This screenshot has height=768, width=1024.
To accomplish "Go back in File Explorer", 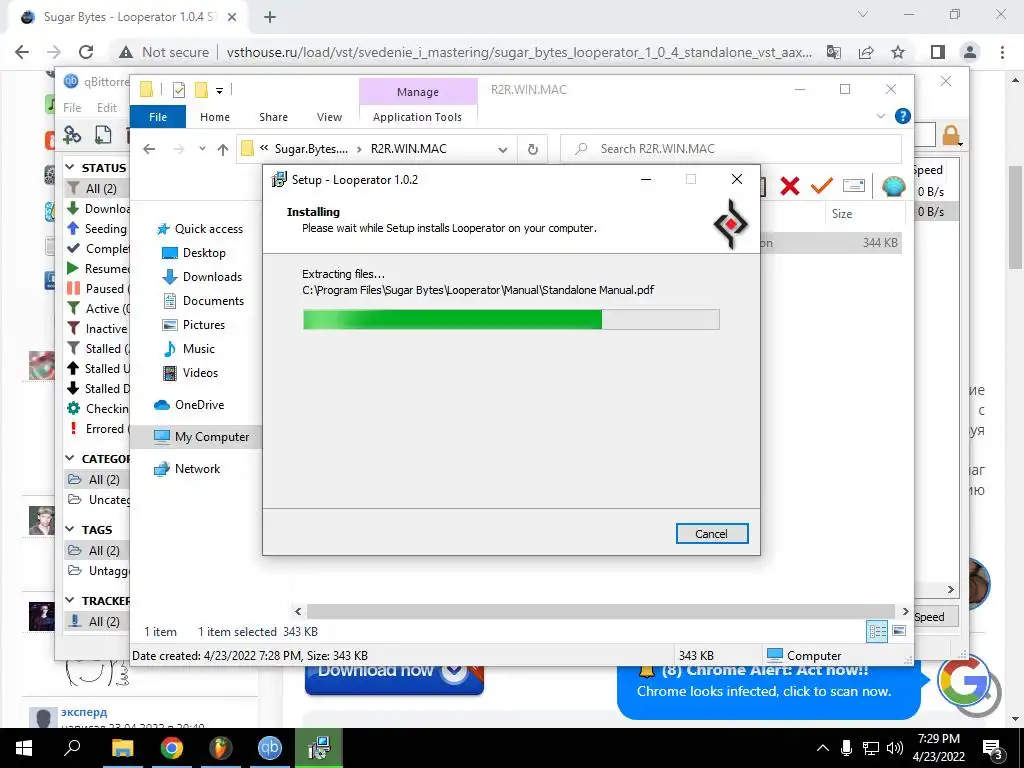I will point(150,149).
